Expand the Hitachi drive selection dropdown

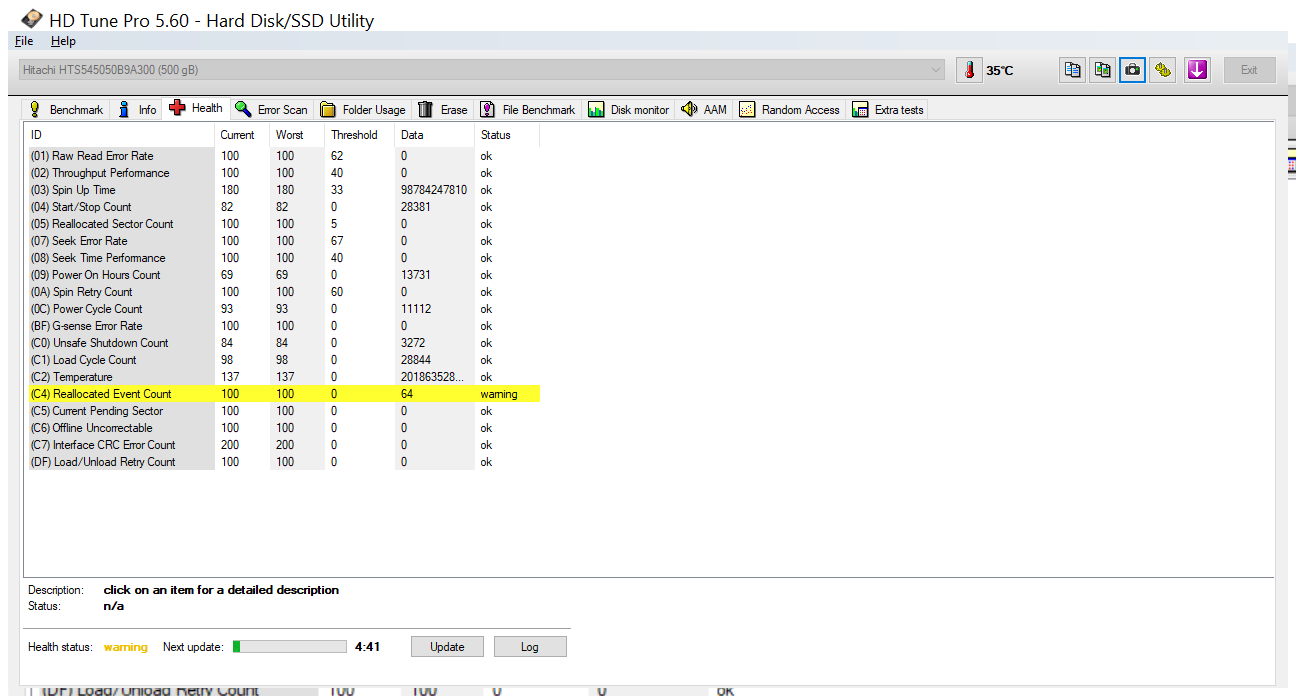click(x=482, y=70)
